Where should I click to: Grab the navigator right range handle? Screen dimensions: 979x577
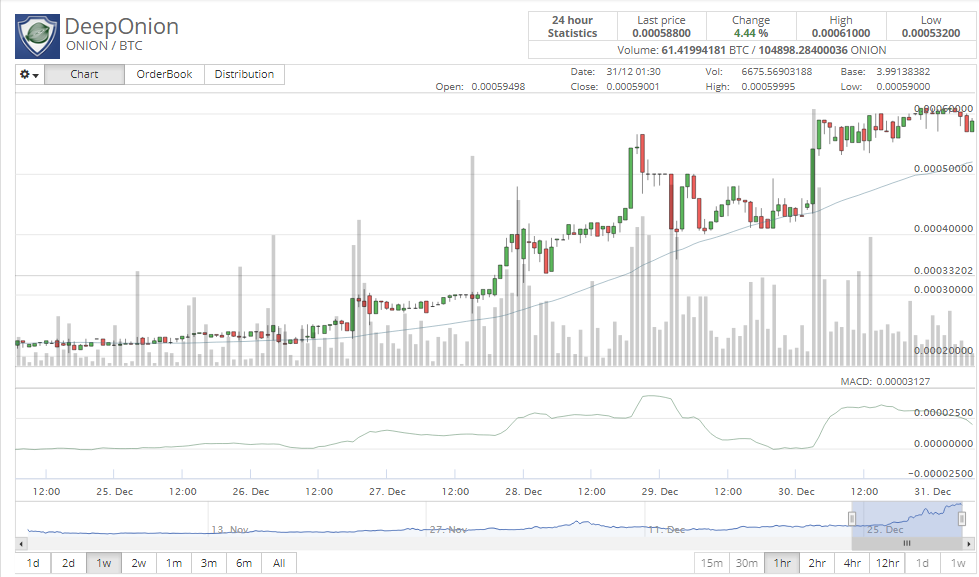point(962,518)
